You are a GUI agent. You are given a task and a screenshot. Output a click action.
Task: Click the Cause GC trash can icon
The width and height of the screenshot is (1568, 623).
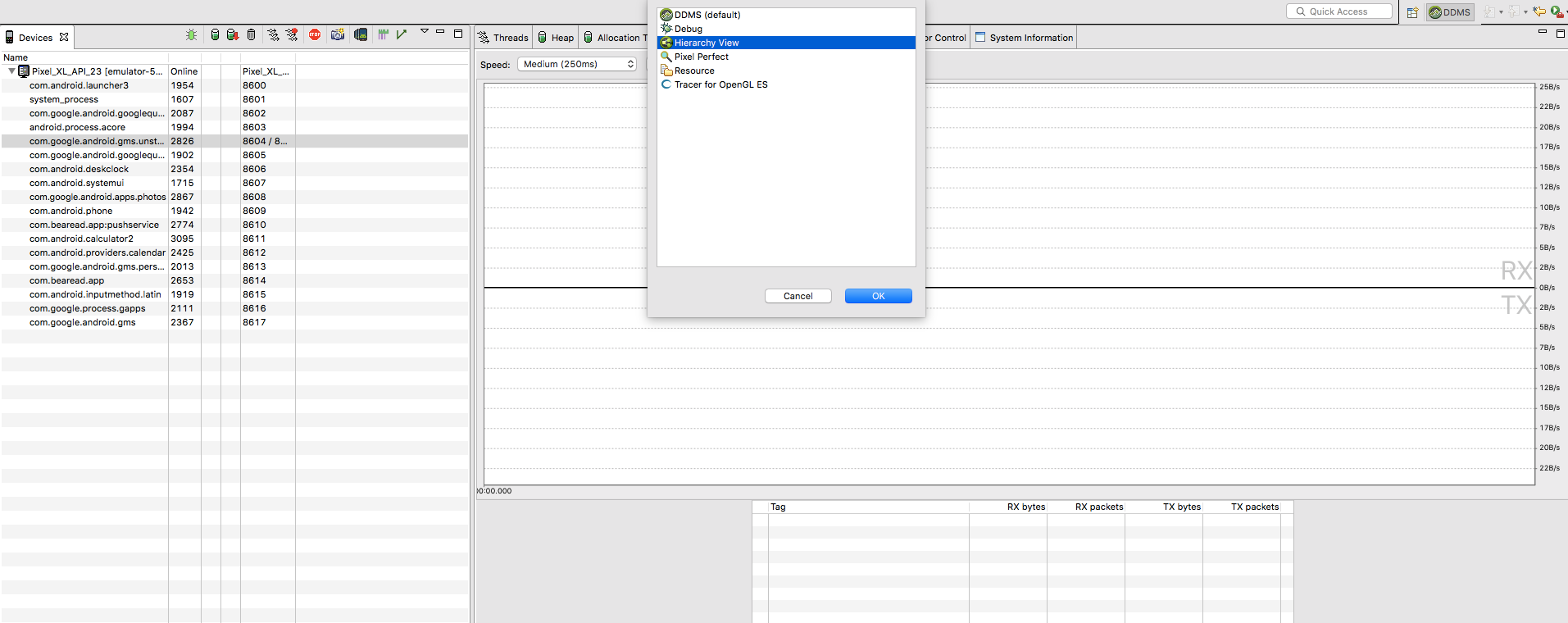pos(252,34)
